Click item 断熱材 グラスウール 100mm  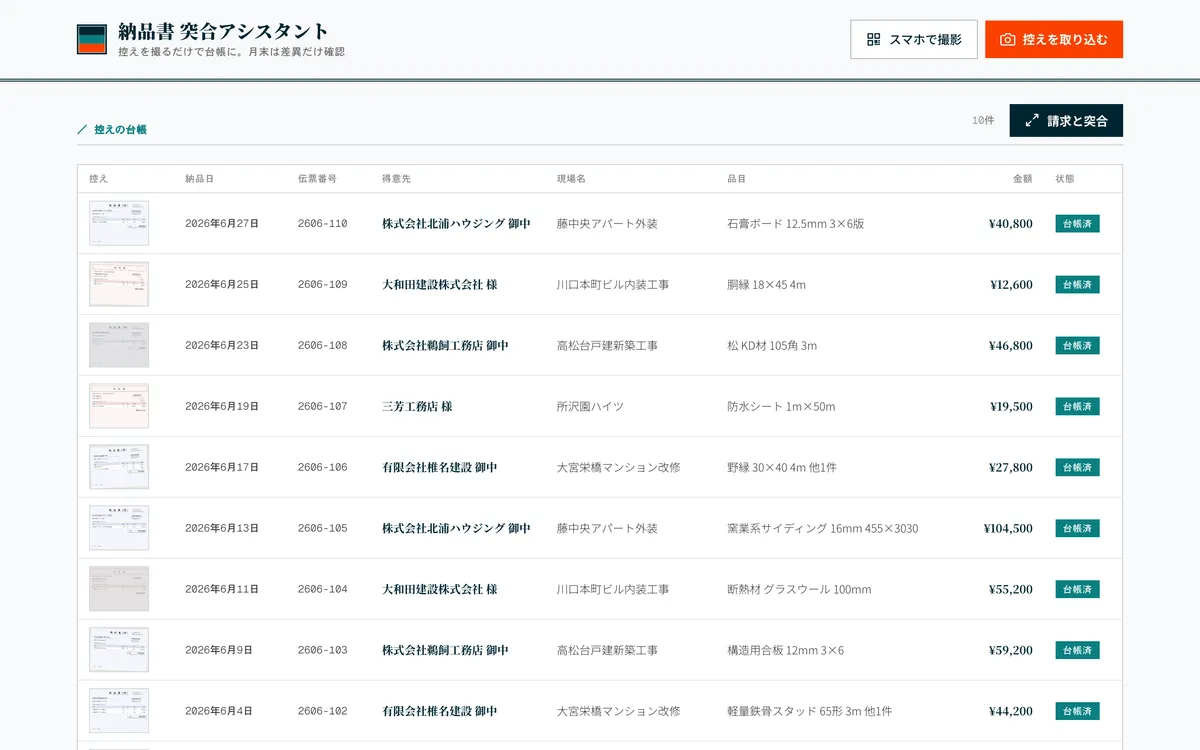click(x=799, y=589)
